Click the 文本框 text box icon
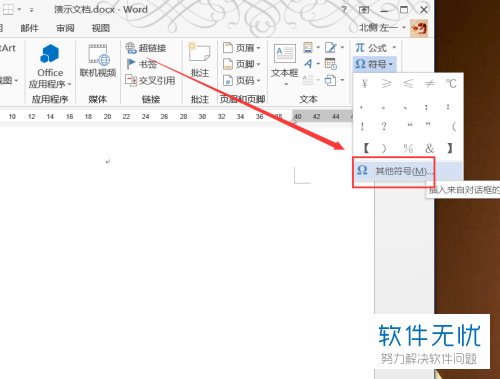The width and height of the screenshot is (500, 379). (284, 54)
